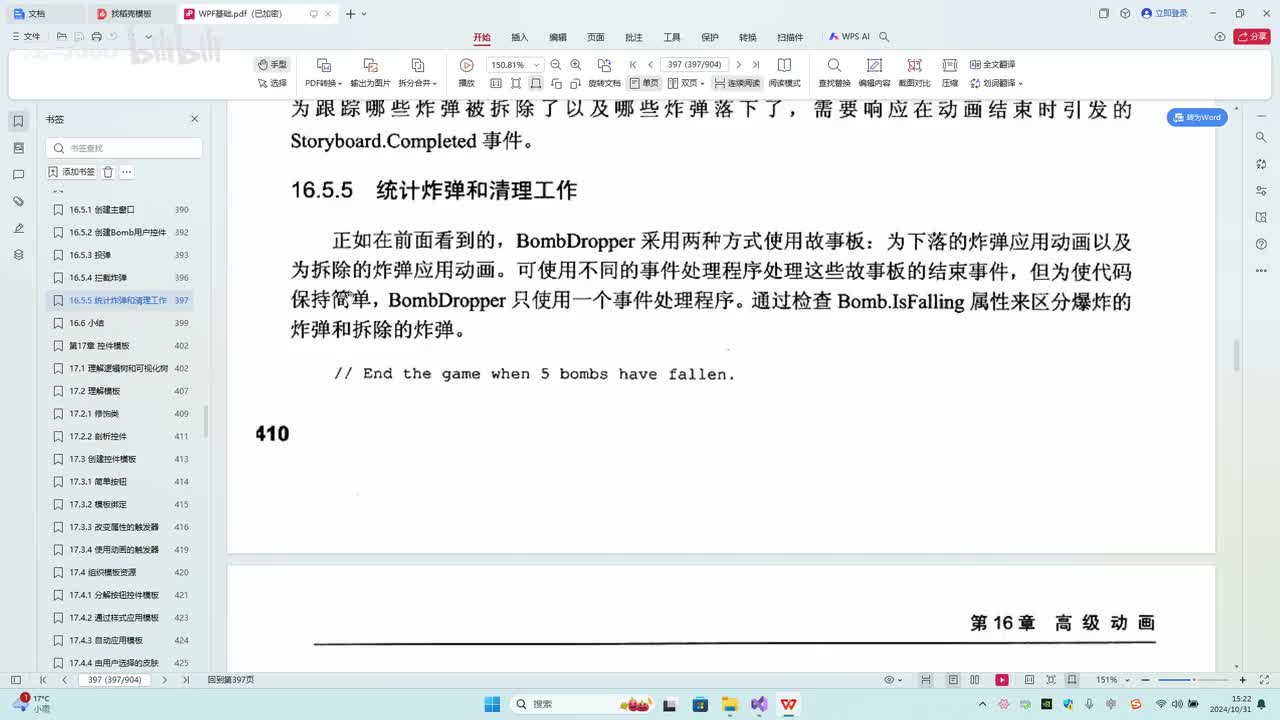Viewport: 1280px width, 720px height.
Task: Jump to last page arrow in toolbar
Action: click(x=755, y=64)
